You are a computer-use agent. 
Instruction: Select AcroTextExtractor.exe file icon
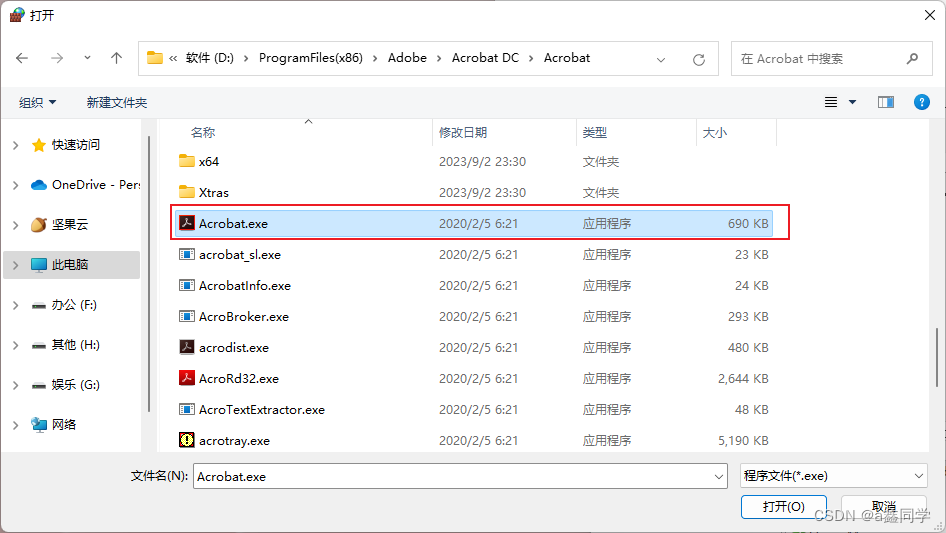(186, 409)
